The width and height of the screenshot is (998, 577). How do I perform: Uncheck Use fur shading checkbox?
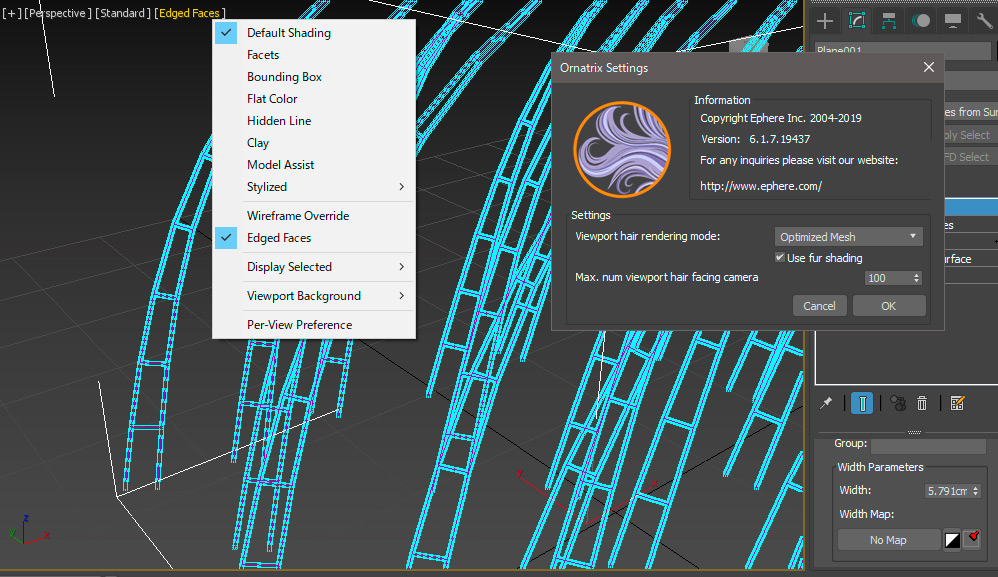[x=781, y=258]
